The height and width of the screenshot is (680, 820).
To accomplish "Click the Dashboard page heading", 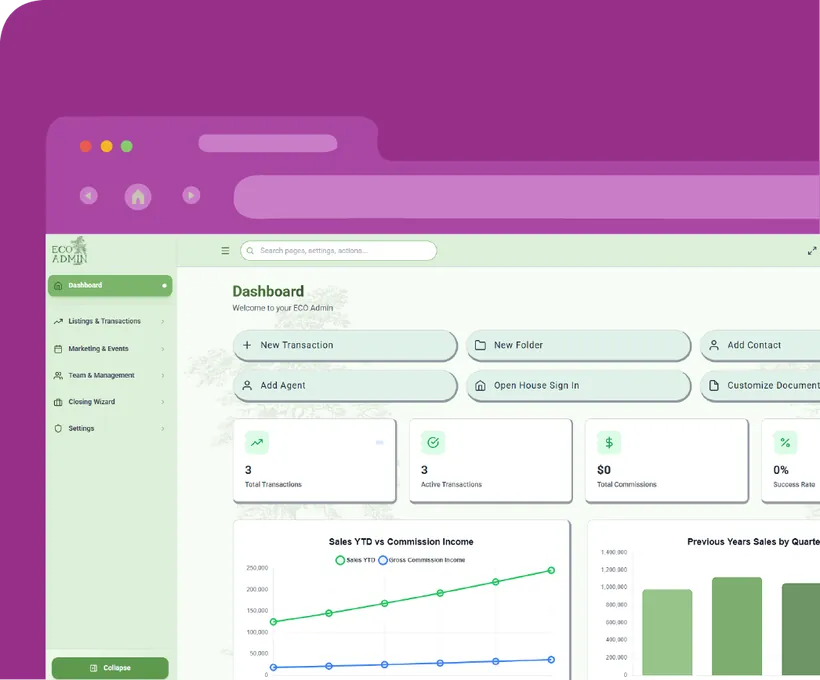I will [x=268, y=291].
